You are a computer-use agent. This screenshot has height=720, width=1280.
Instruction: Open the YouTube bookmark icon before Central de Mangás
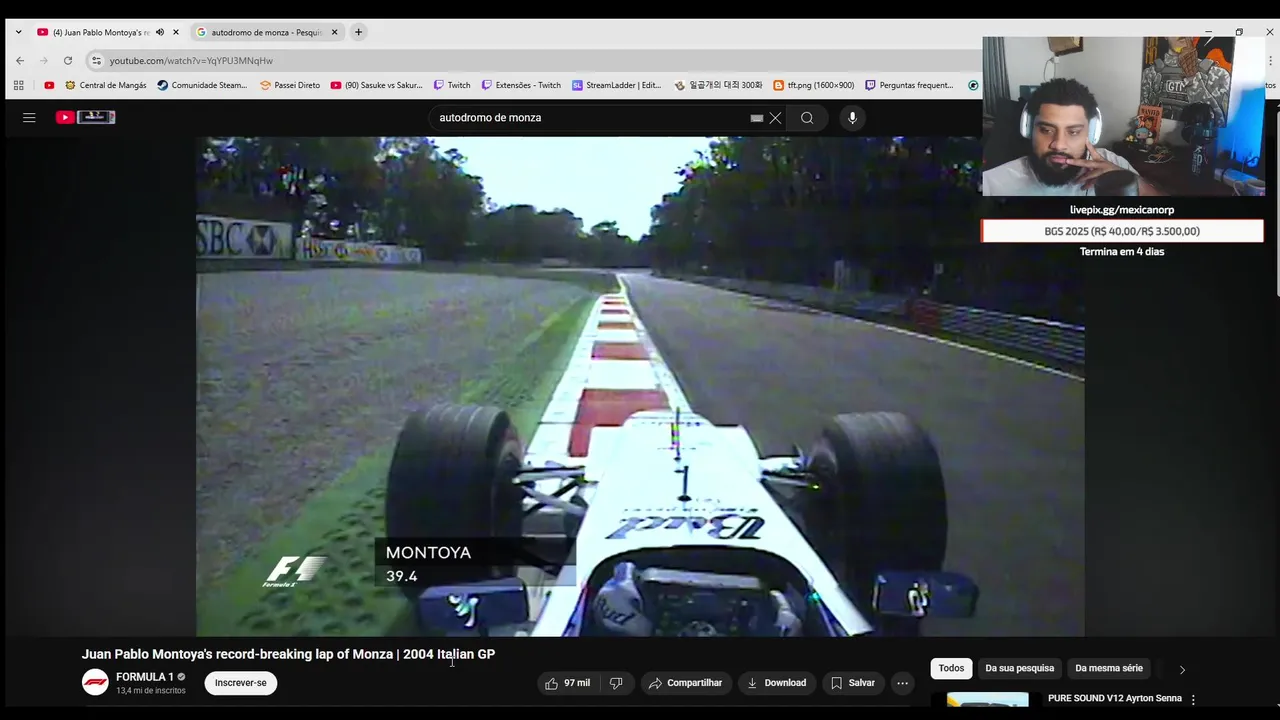(x=49, y=85)
